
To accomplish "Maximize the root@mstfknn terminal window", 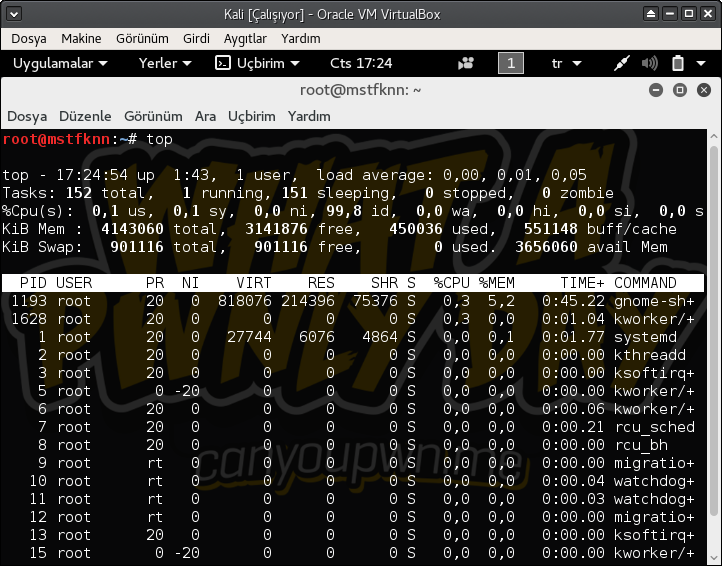I will pyautogui.click(x=679, y=90).
